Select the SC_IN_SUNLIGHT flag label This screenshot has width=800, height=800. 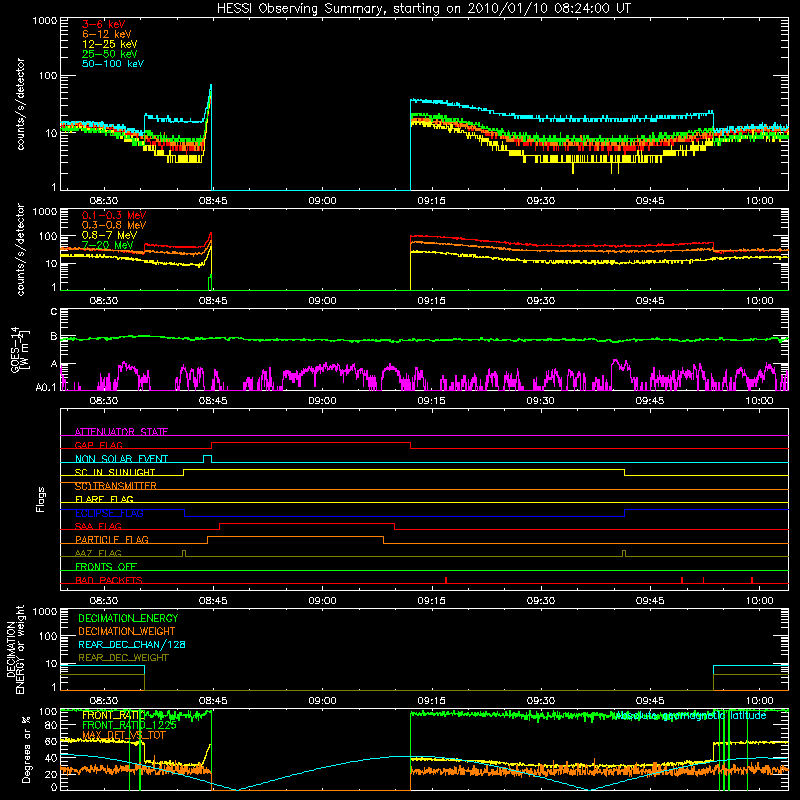(x=115, y=472)
